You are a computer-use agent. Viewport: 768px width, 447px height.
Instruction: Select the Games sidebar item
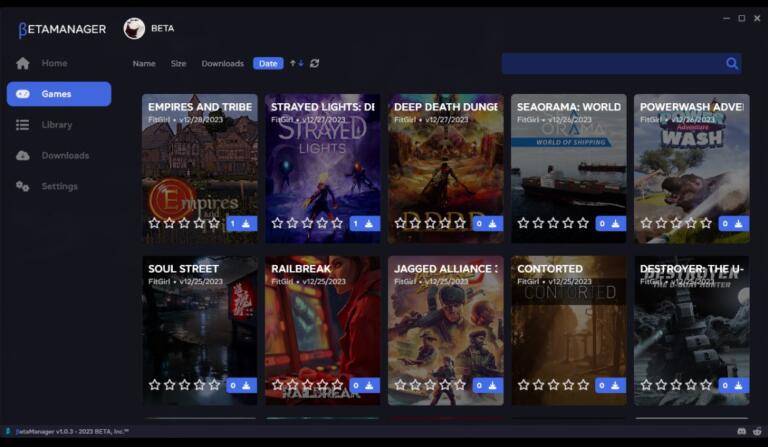click(59, 94)
